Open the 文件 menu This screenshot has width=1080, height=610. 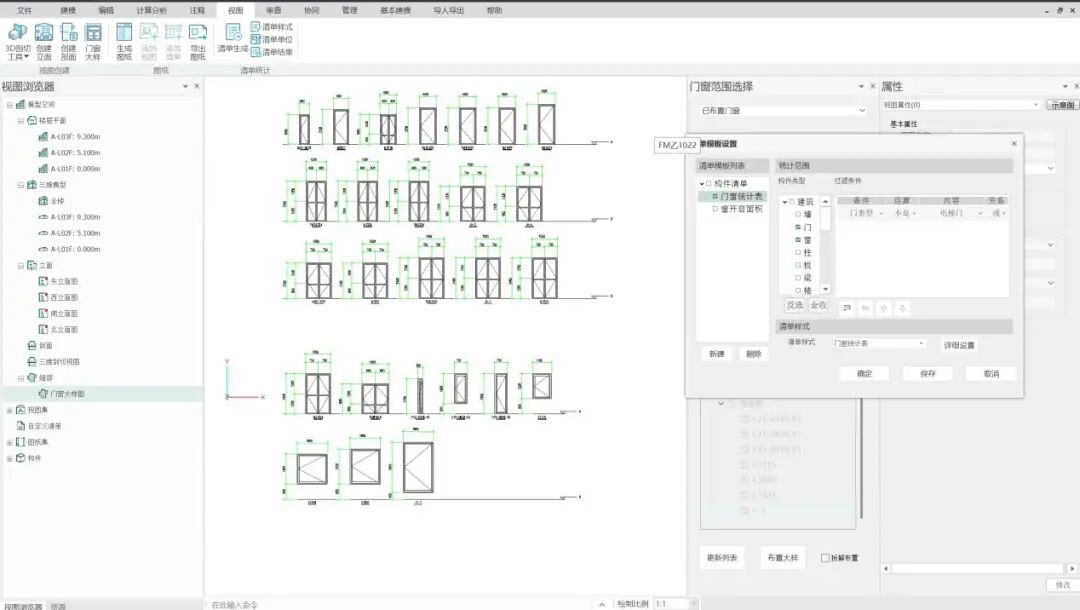[x=24, y=10]
